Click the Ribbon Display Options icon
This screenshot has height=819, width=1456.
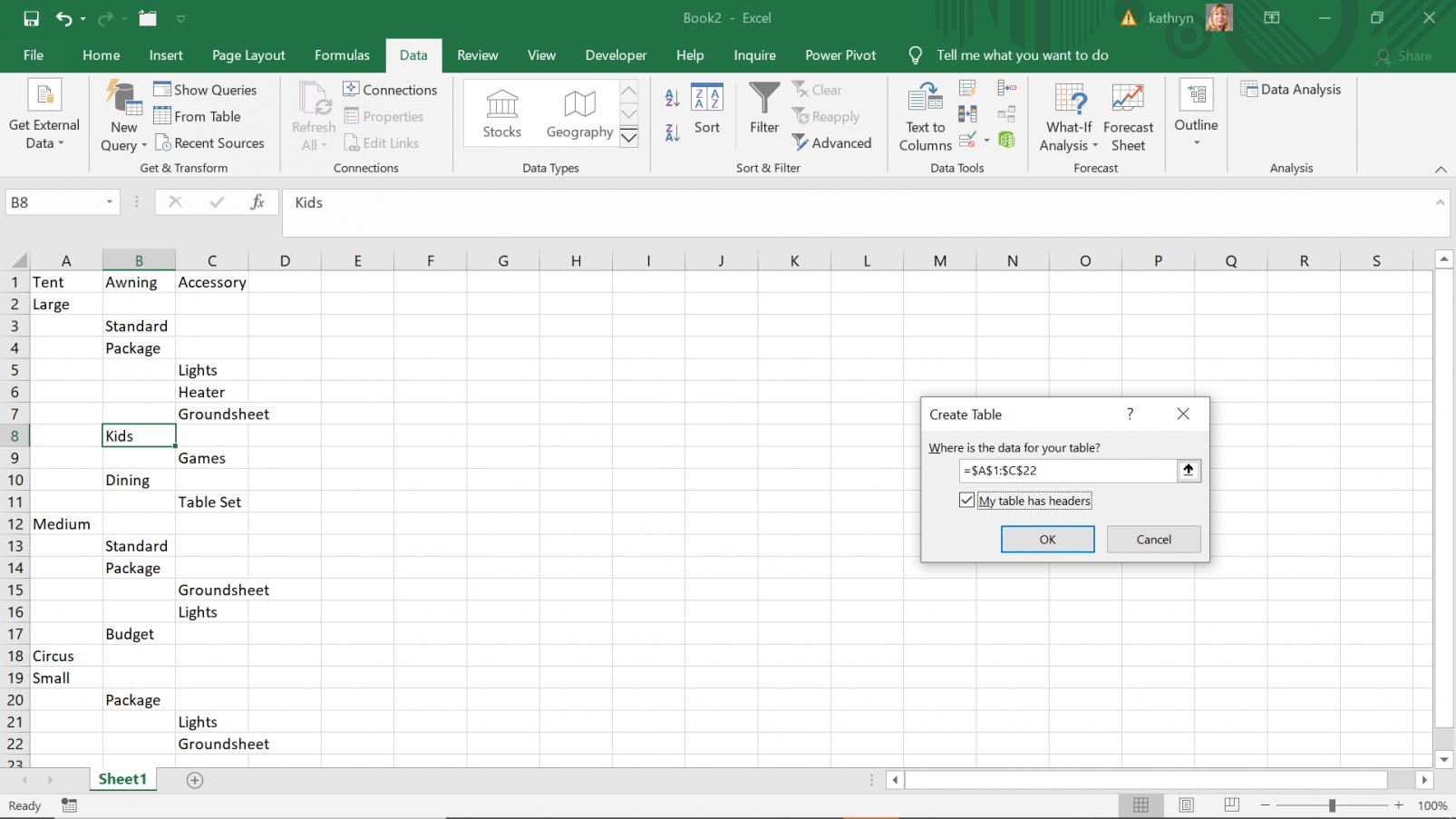(x=1271, y=18)
